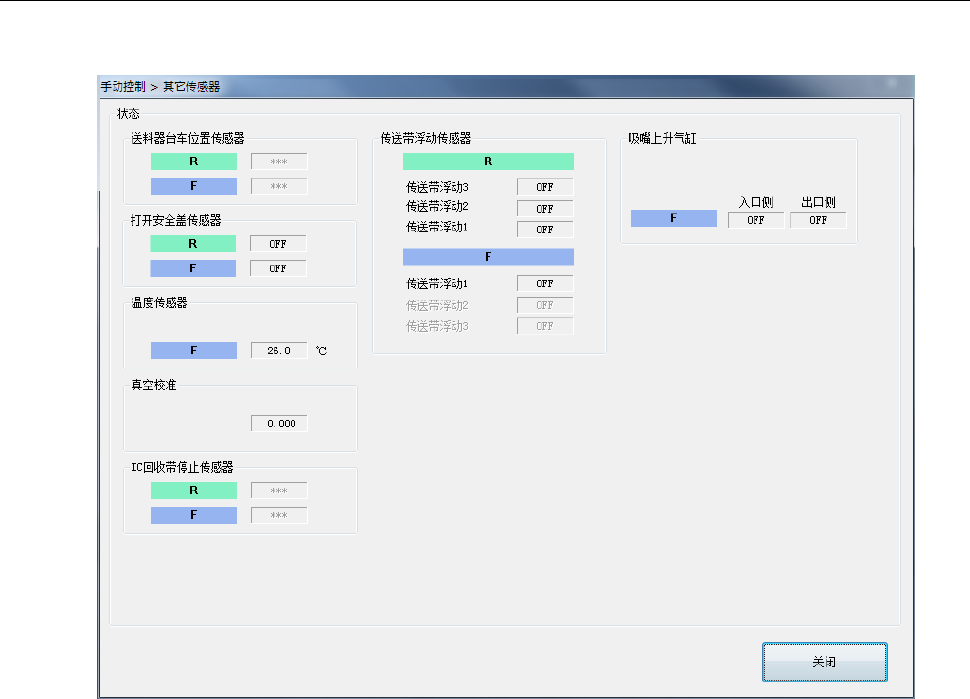Select F side greyed 传送带浮动2 OFF field
This screenshot has height=699, width=970.
click(545, 305)
